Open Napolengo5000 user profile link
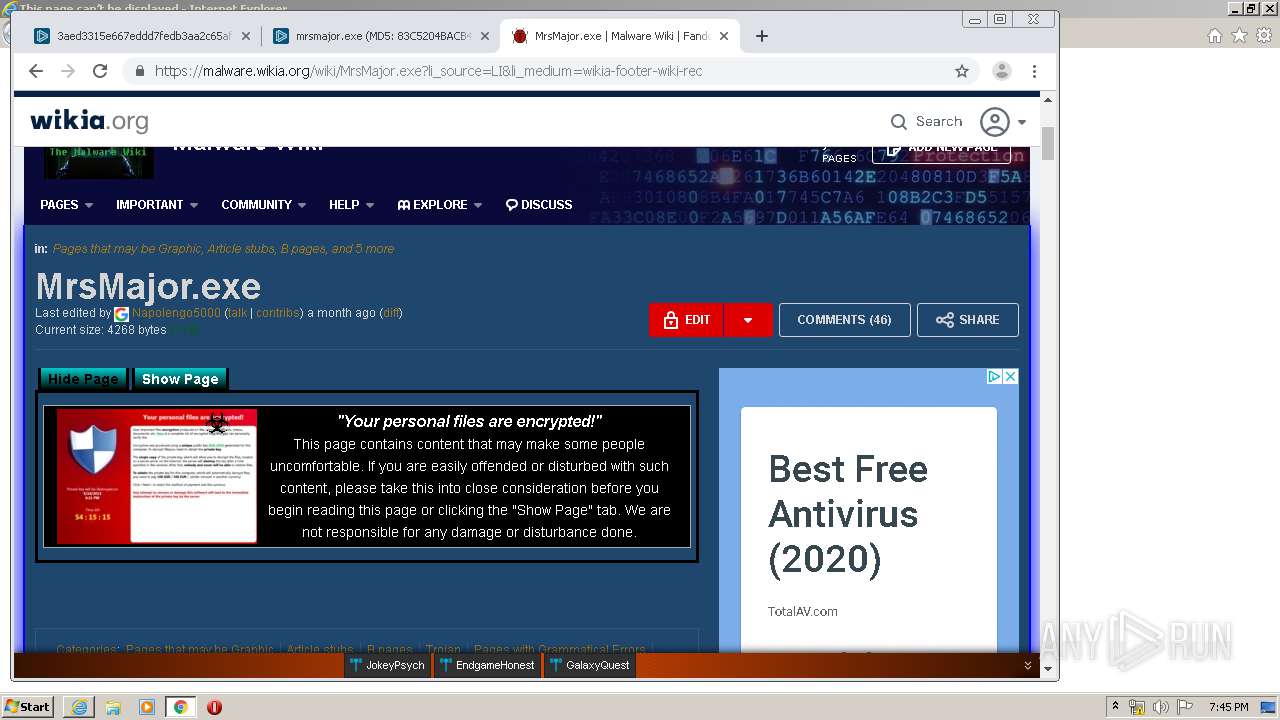This screenshot has height=720, width=1280. click(x=176, y=313)
